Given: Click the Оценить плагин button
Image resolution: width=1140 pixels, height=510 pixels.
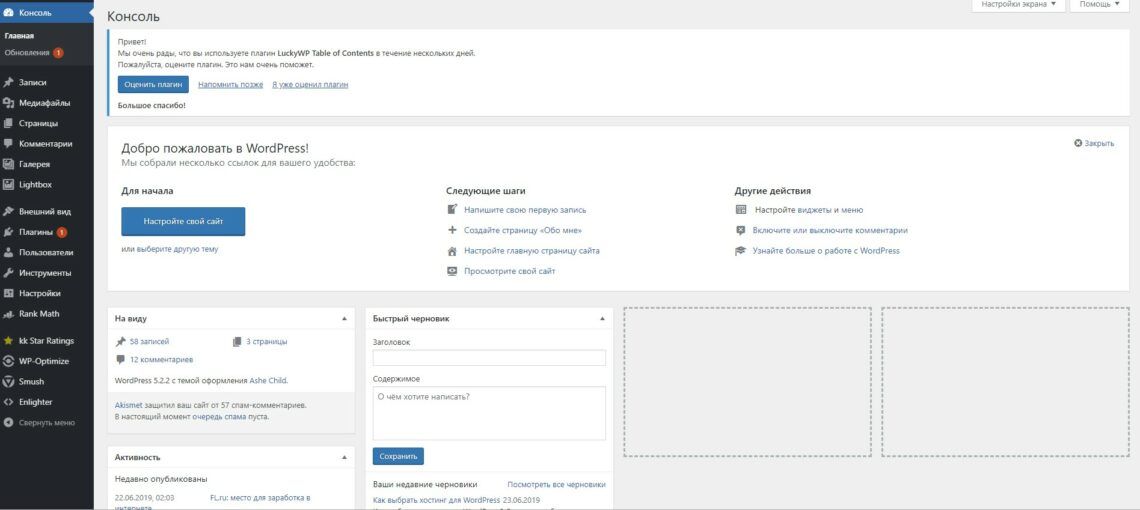Looking at the screenshot, I should (153, 84).
